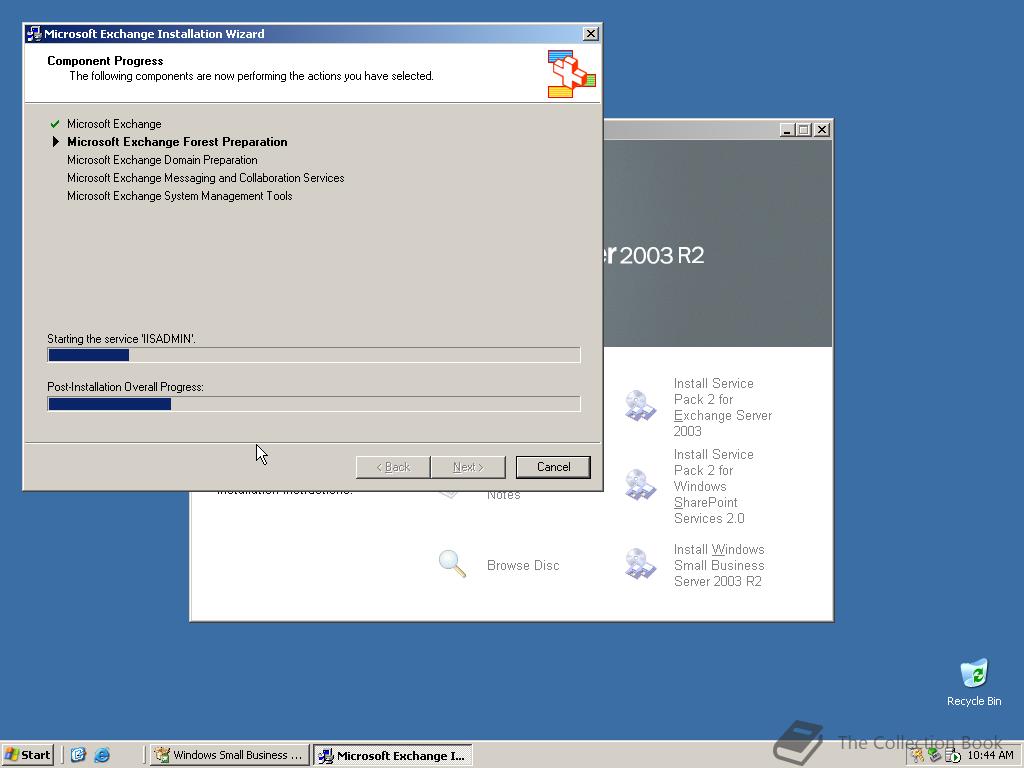Click the Component Progress heading
1024x768 pixels.
pyautogui.click(x=105, y=61)
